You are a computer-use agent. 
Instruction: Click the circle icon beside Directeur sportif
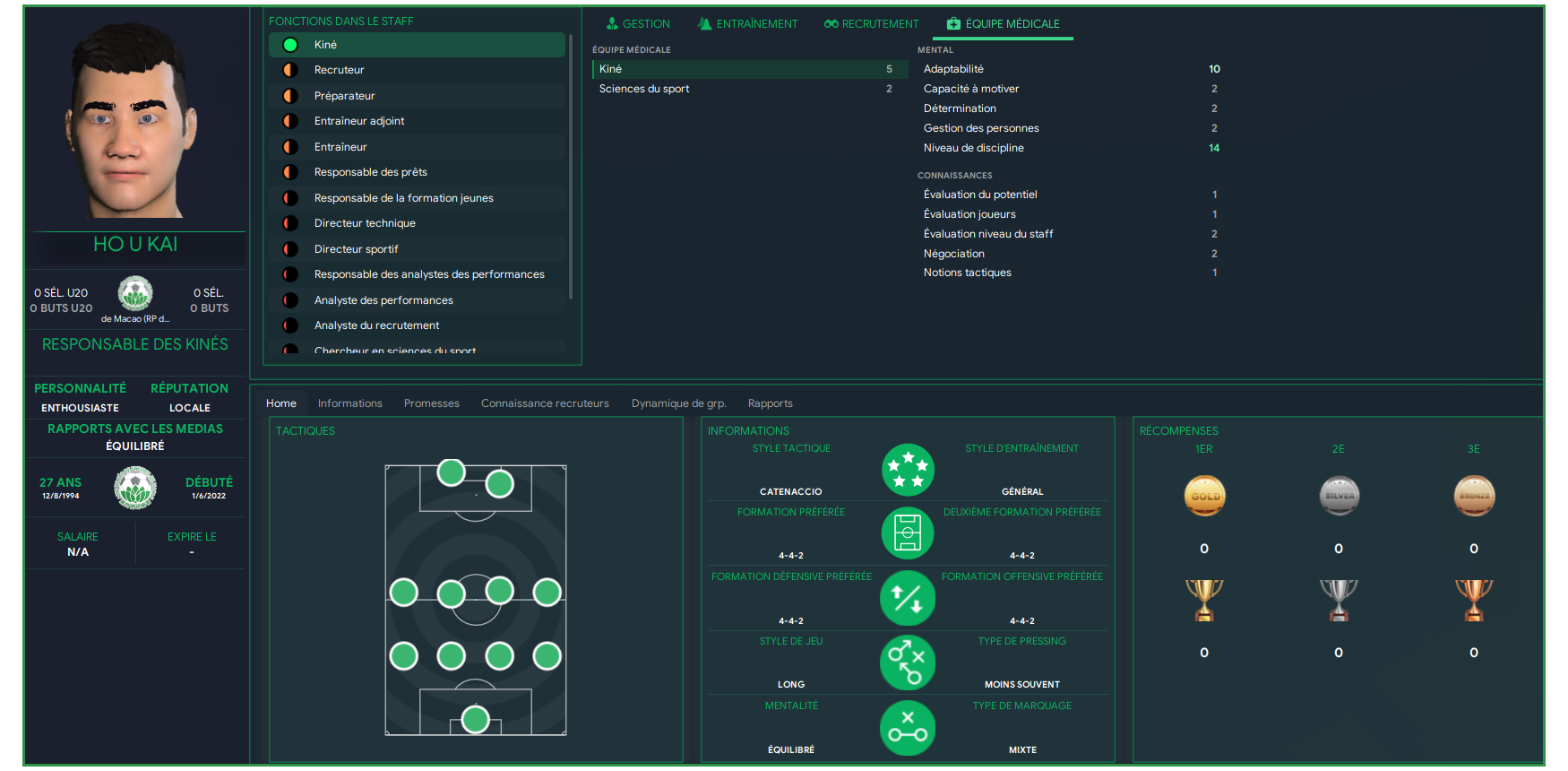coord(290,249)
